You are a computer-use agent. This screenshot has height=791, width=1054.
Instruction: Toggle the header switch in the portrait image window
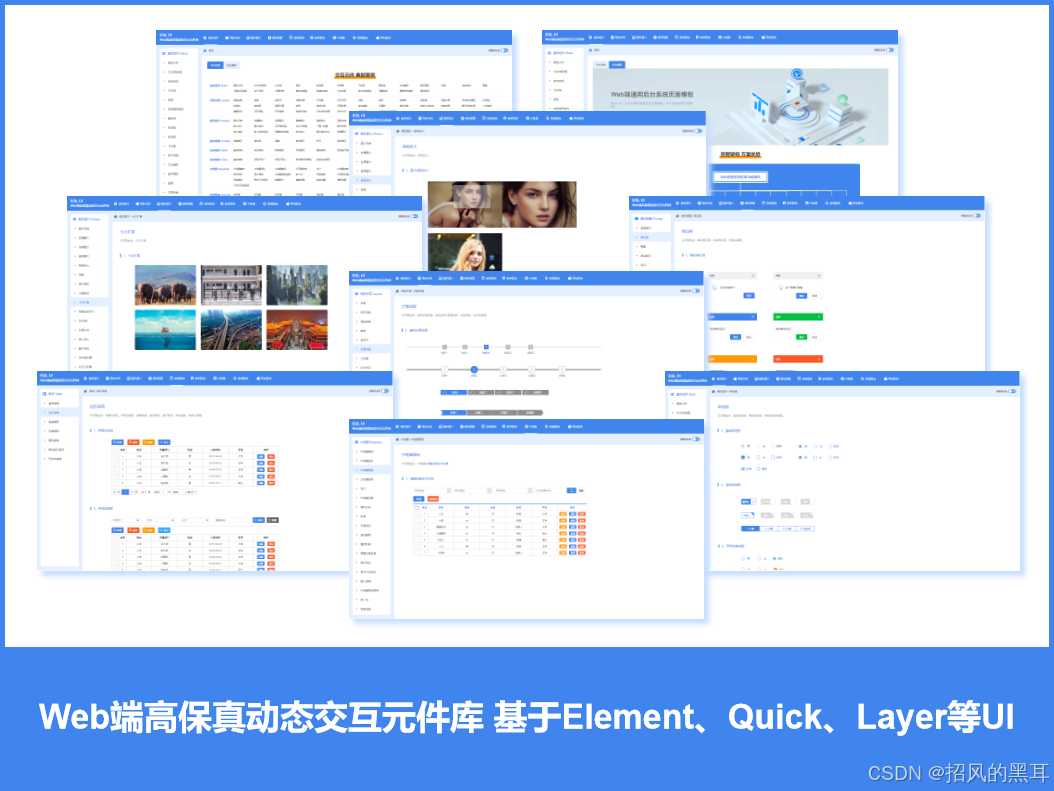[x=698, y=131]
